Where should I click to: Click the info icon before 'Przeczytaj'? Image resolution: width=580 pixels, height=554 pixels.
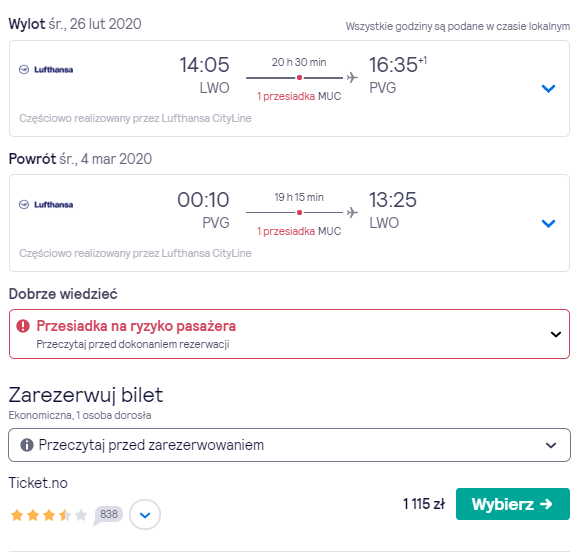pos(27,445)
